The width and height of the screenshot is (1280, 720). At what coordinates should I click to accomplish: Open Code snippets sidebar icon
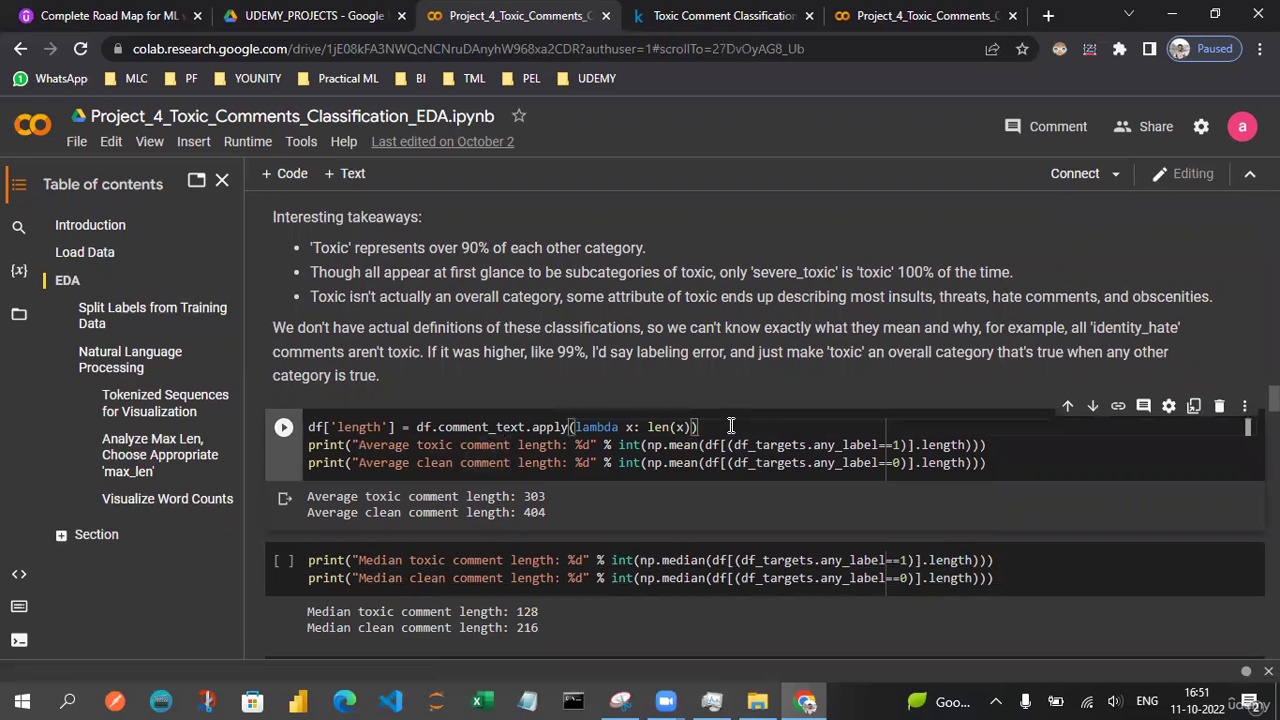point(18,574)
